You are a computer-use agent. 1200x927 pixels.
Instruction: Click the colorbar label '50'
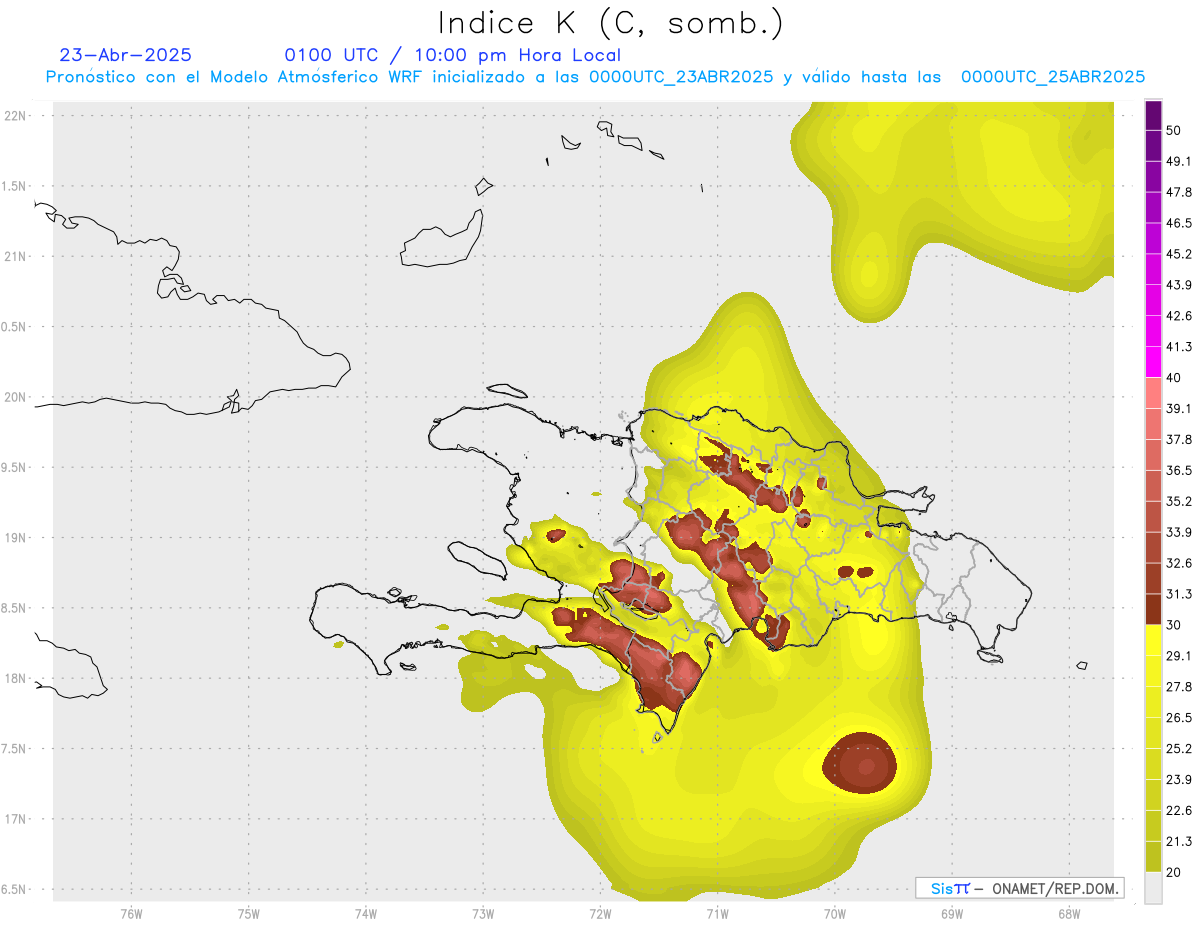(1174, 130)
